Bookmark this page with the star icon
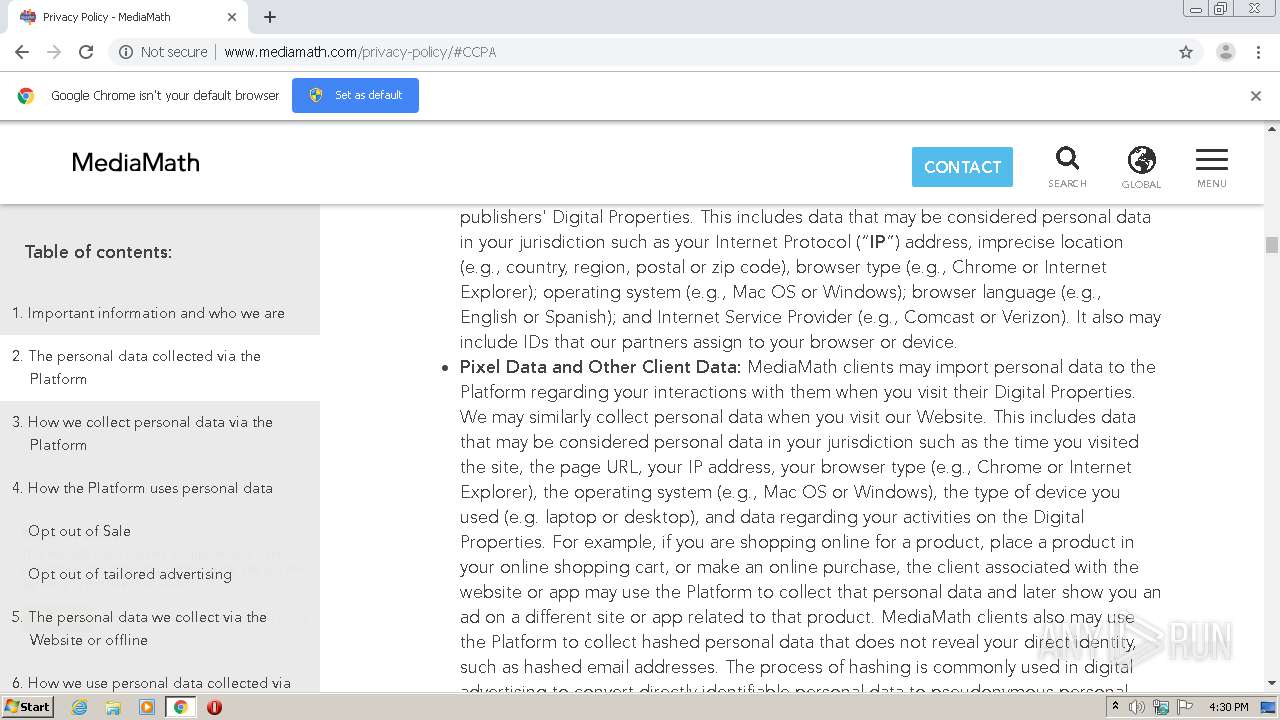 click(x=1186, y=52)
